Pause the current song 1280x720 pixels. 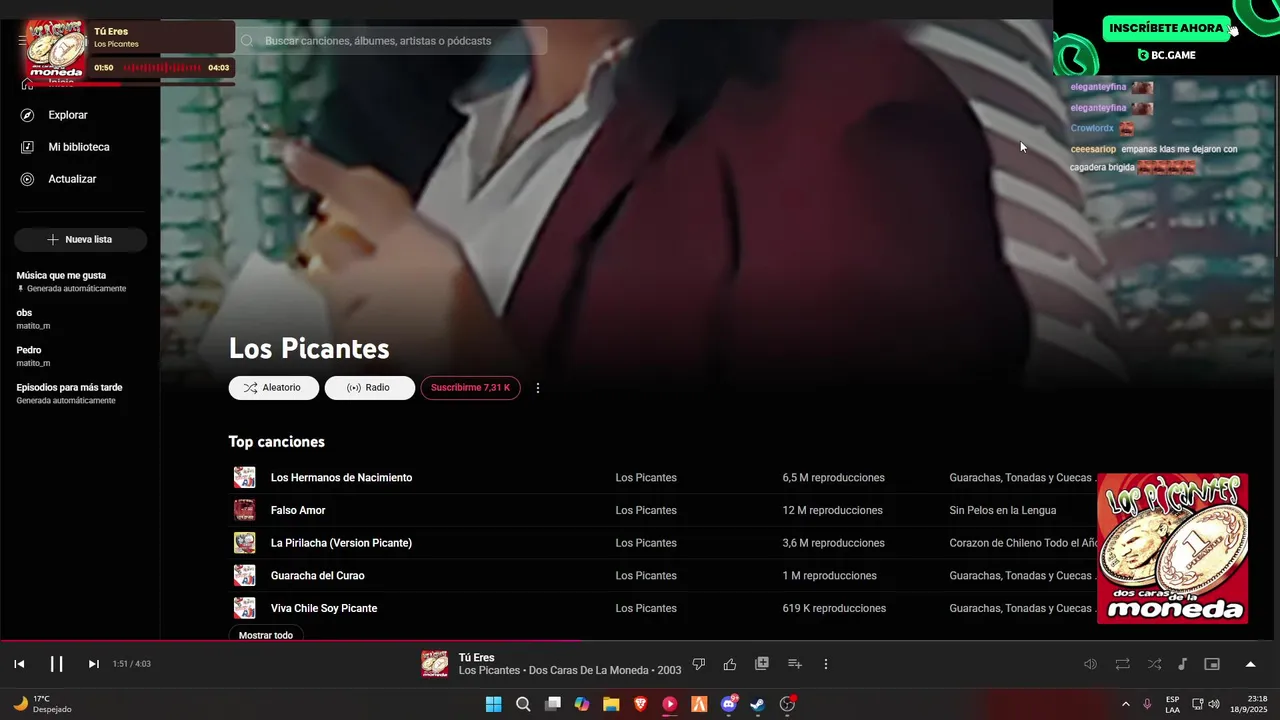click(x=57, y=664)
